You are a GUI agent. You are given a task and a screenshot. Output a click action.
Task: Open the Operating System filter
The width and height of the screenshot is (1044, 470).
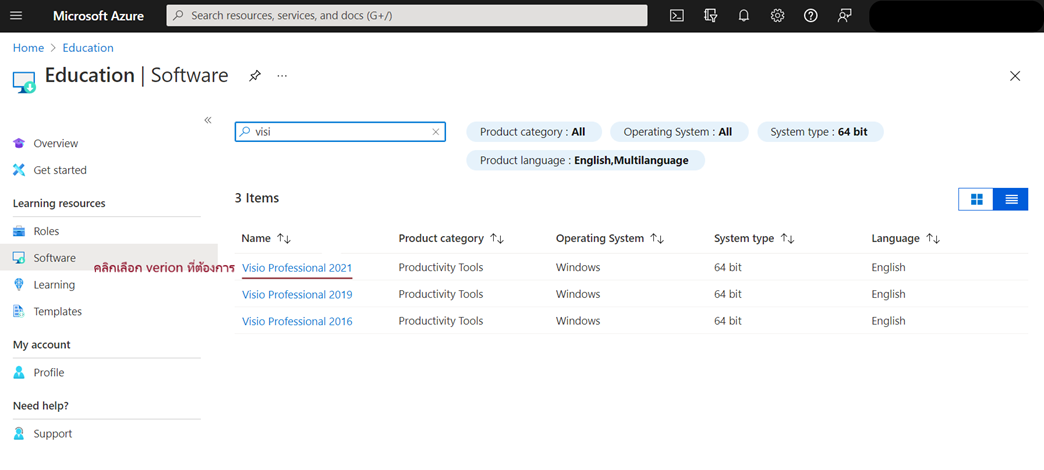677,132
